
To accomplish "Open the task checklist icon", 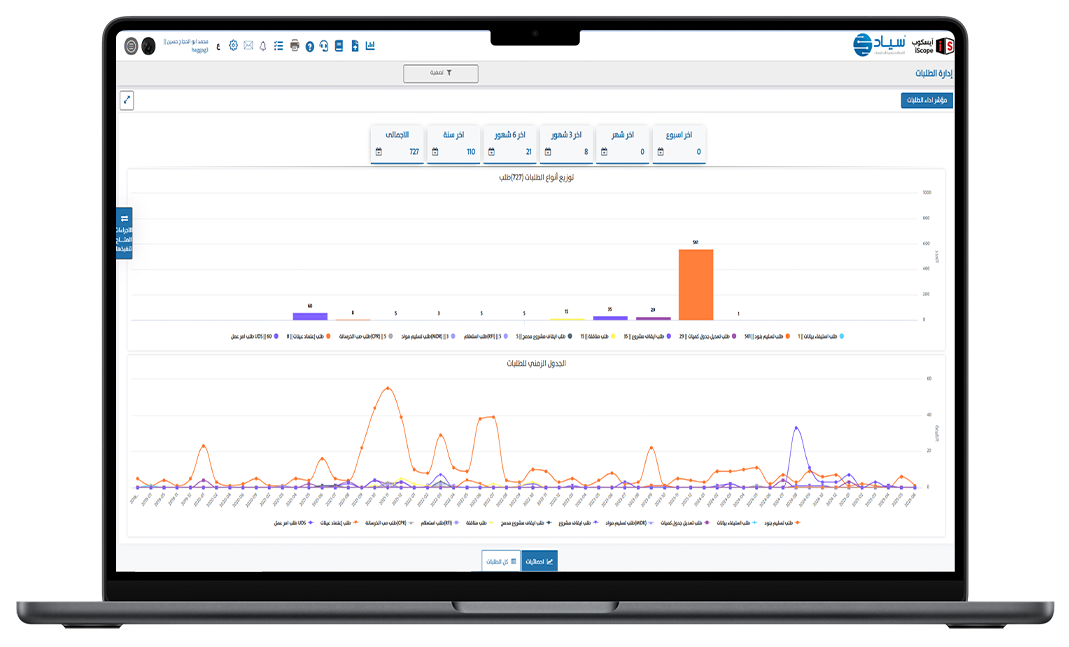I will pos(279,46).
